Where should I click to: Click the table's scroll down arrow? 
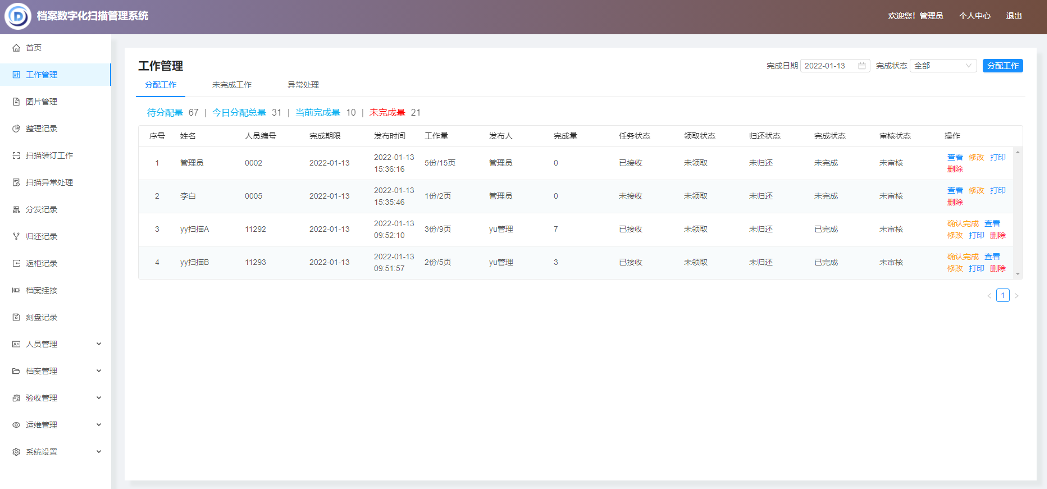1018,273
